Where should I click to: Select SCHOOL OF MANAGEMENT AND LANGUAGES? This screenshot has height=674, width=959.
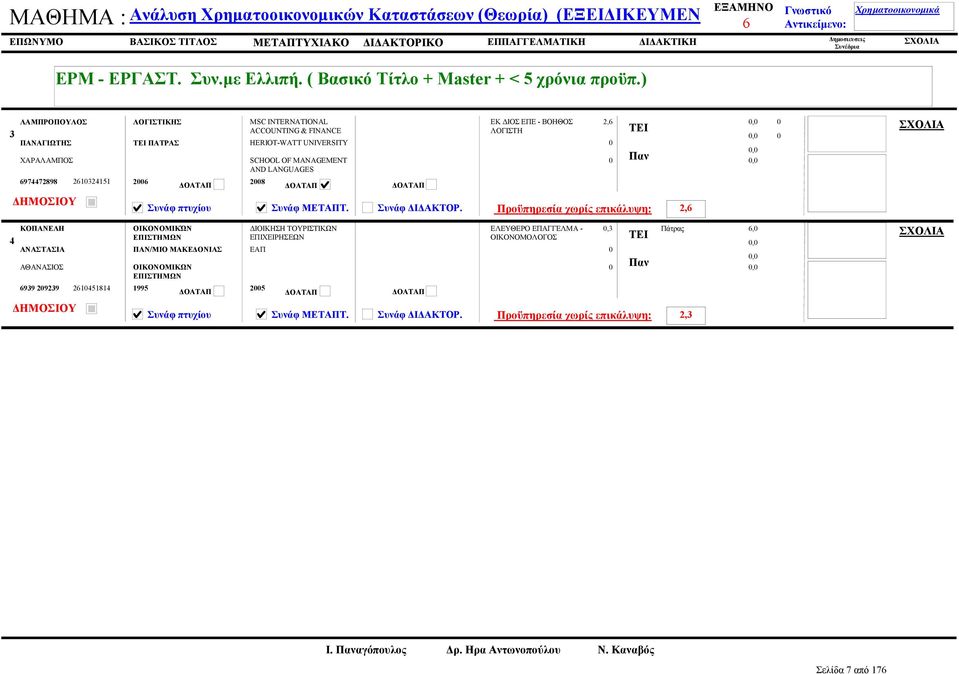point(298,165)
